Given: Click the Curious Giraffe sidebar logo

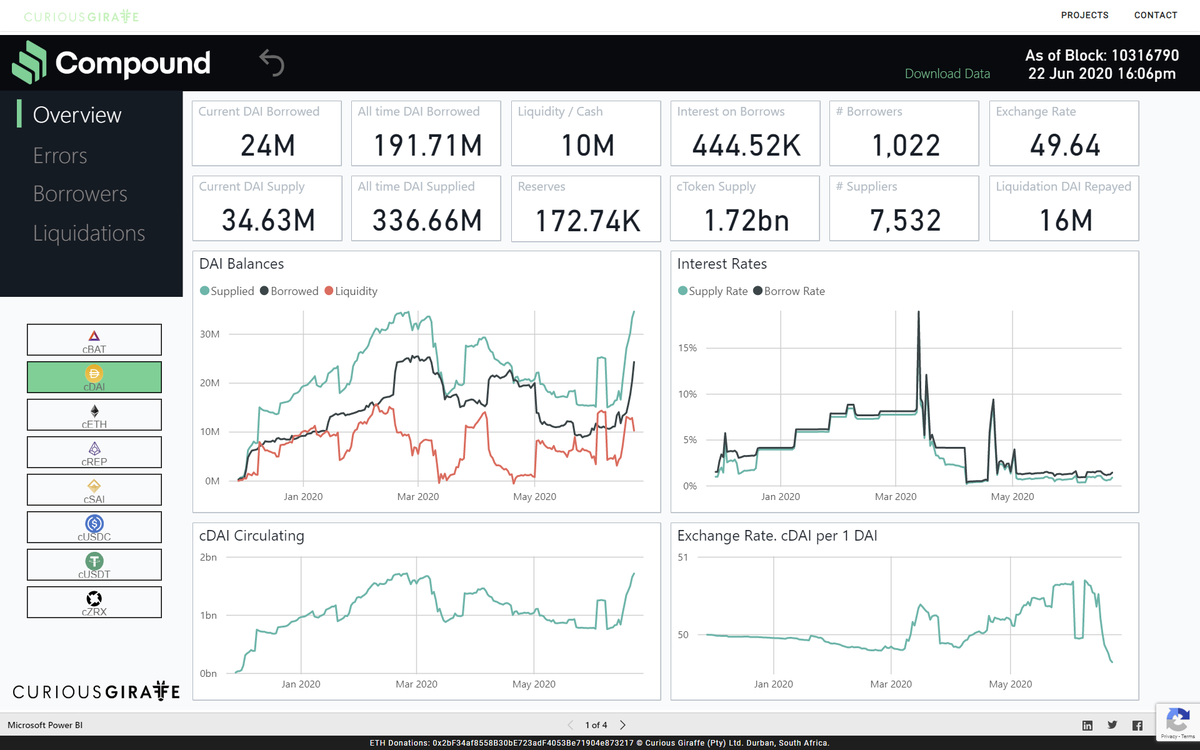Looking at the screenshot, I should 96,692.
